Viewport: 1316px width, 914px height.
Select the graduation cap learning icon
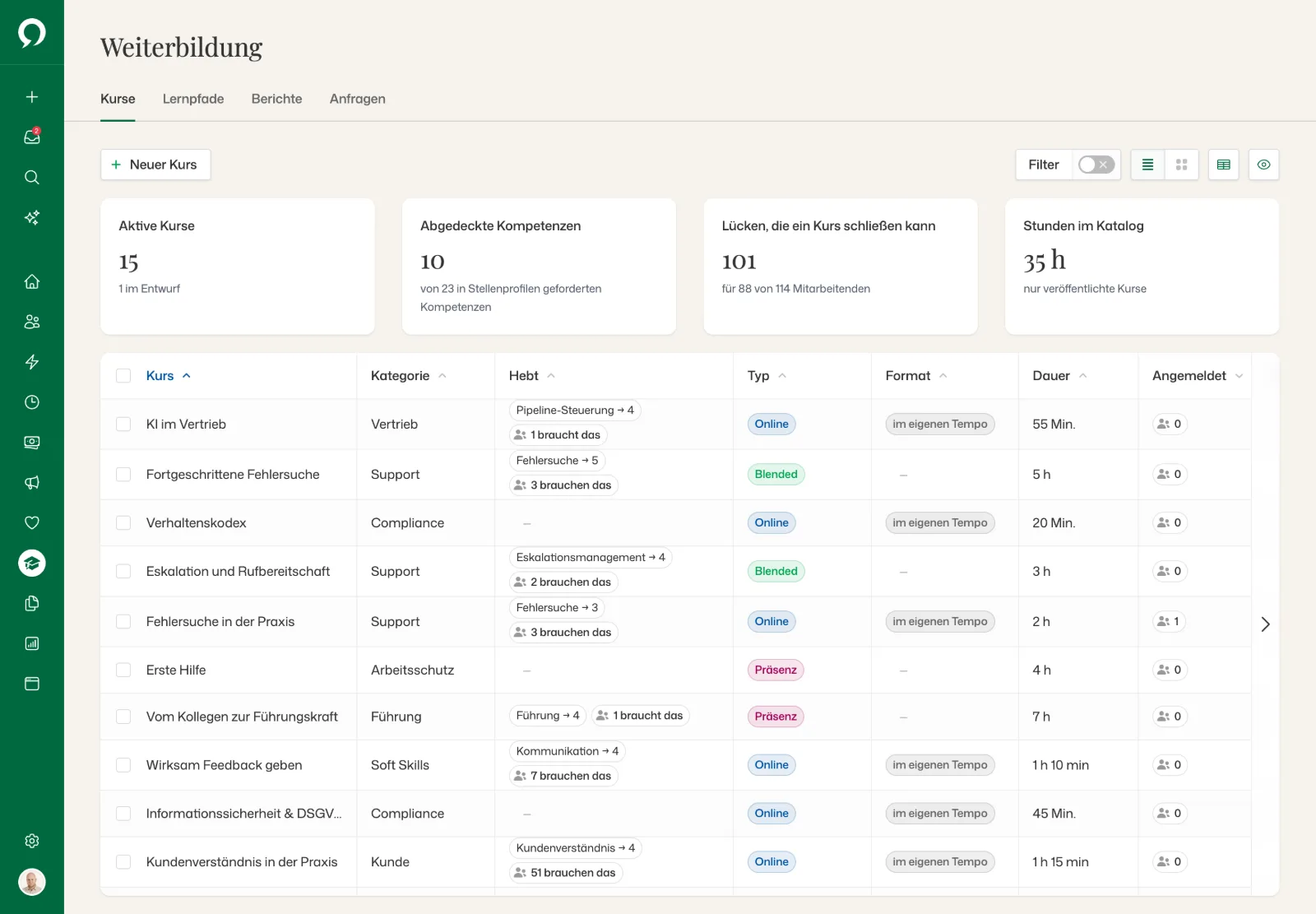click(32, 564)
